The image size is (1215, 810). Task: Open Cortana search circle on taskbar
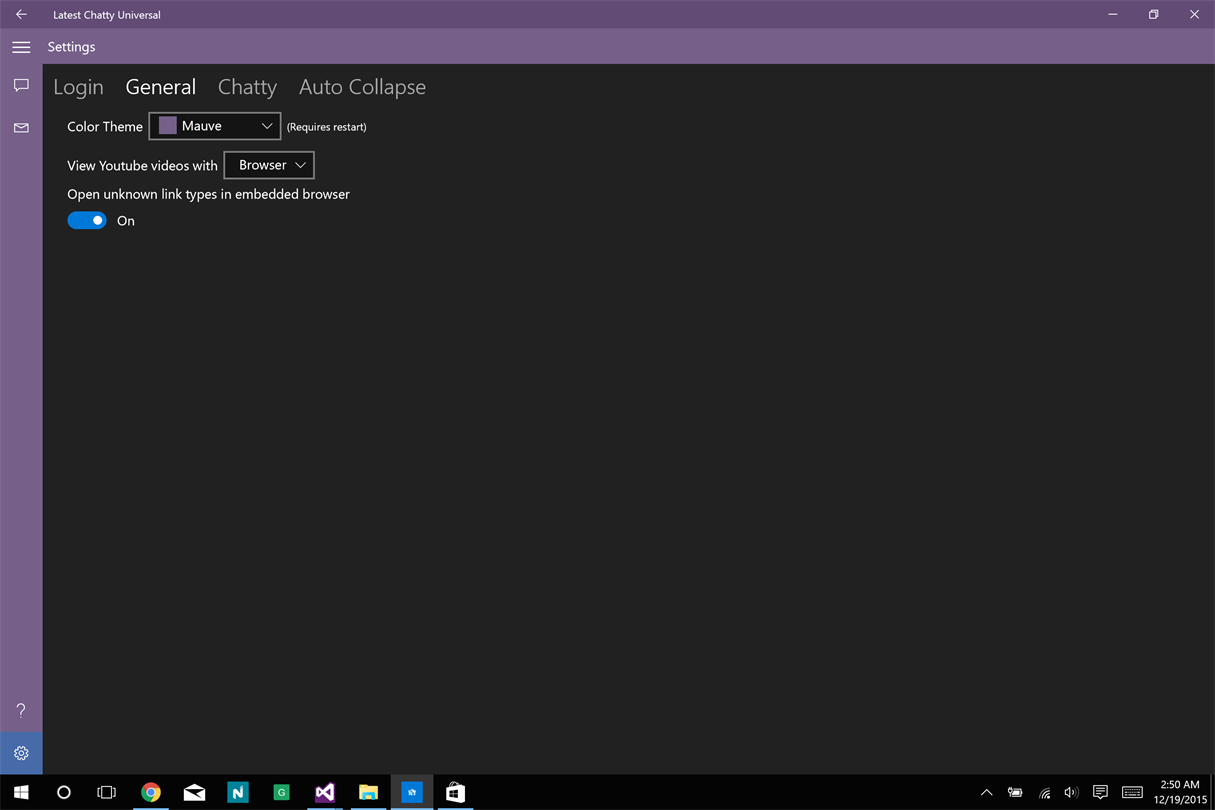pyautogui.click(x=64, y=792)
